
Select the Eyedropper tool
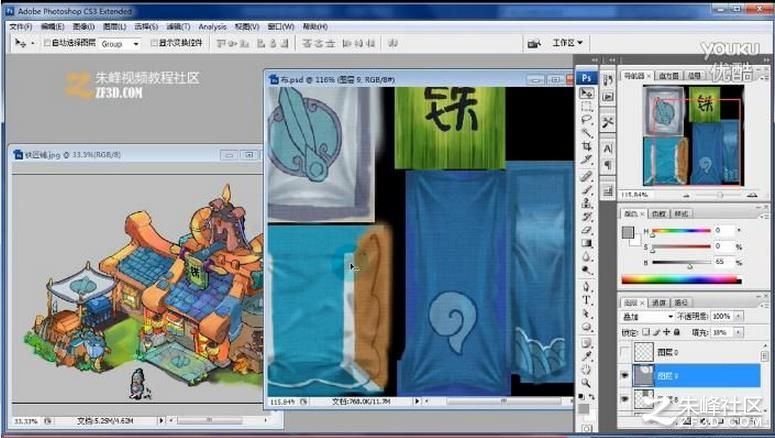[587, 356]
